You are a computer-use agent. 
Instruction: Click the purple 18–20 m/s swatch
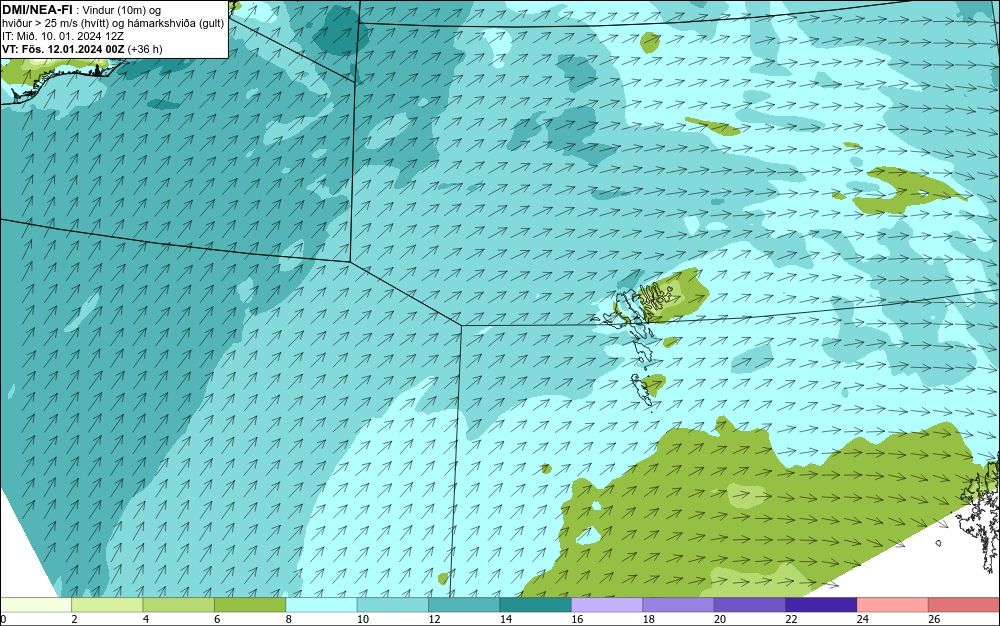click(679, 605)
